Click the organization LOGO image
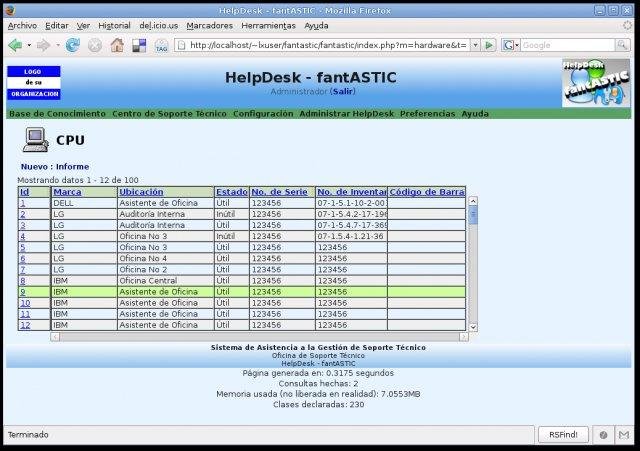Image resolution: width=640 pixels, height=451 pixels. click(x=33, y=83)
